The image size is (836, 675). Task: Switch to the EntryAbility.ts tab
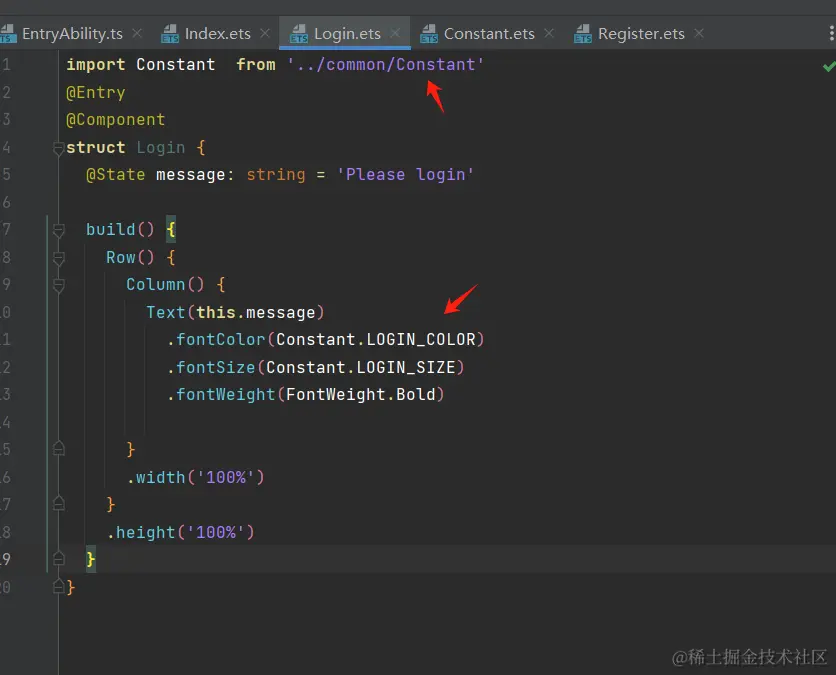pos(71,34)
